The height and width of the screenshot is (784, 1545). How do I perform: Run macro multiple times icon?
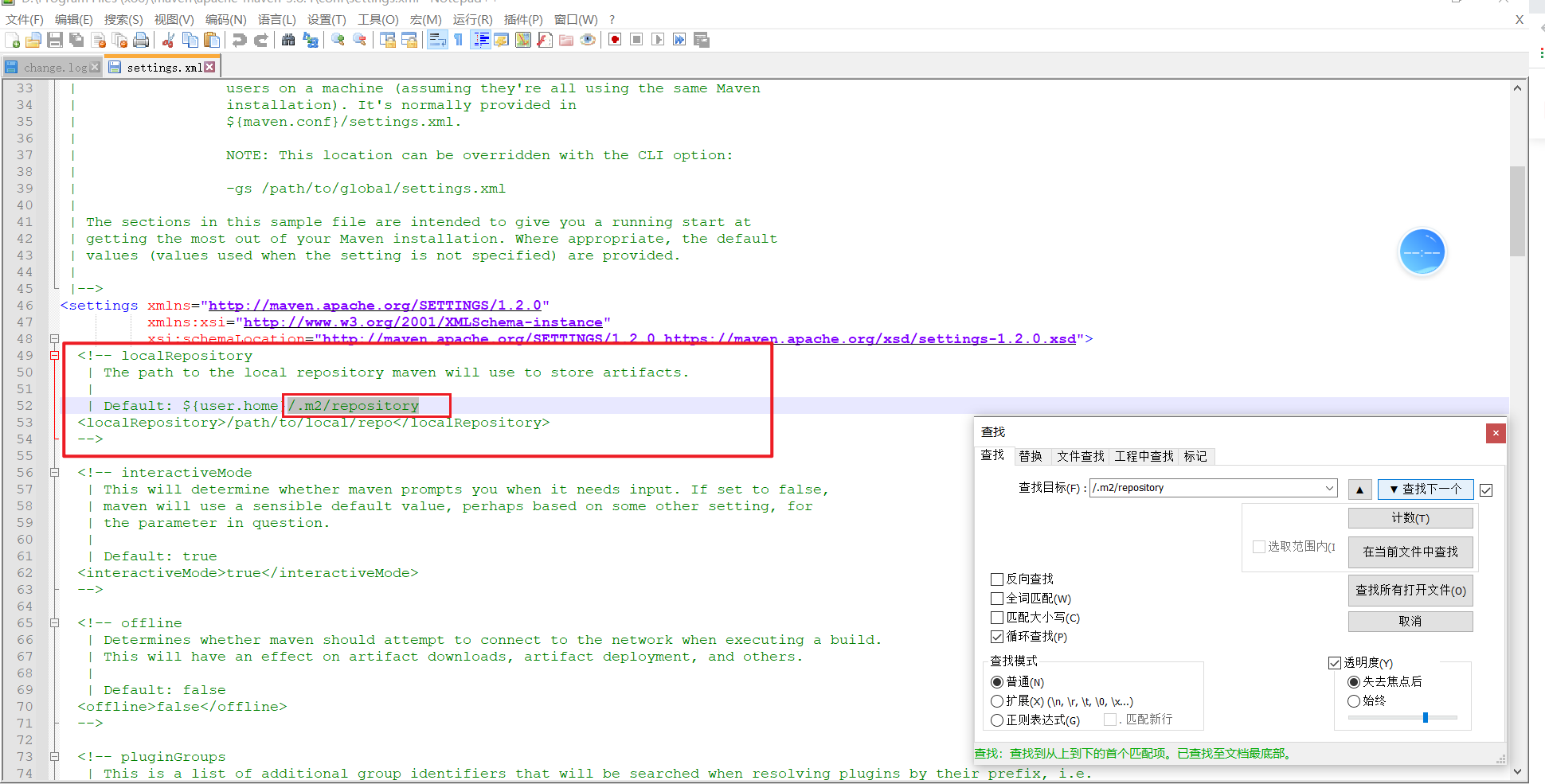click(679, 40)
